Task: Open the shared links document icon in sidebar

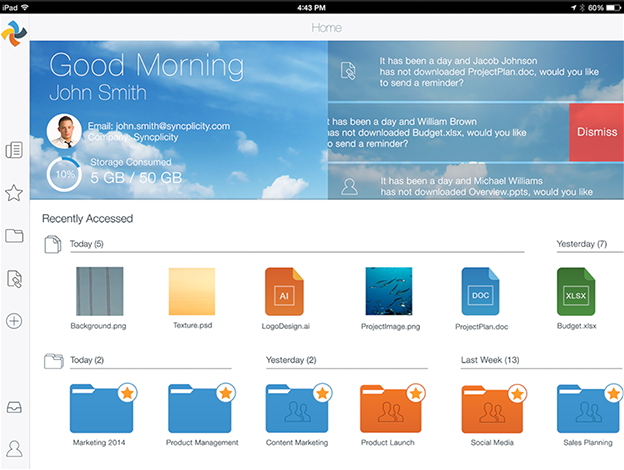Action: click(x=14, y=279)
